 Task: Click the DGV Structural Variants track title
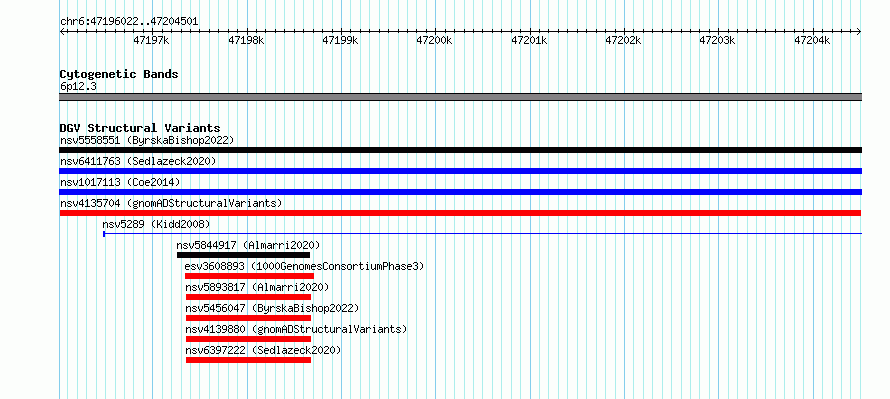coord(140,128)
